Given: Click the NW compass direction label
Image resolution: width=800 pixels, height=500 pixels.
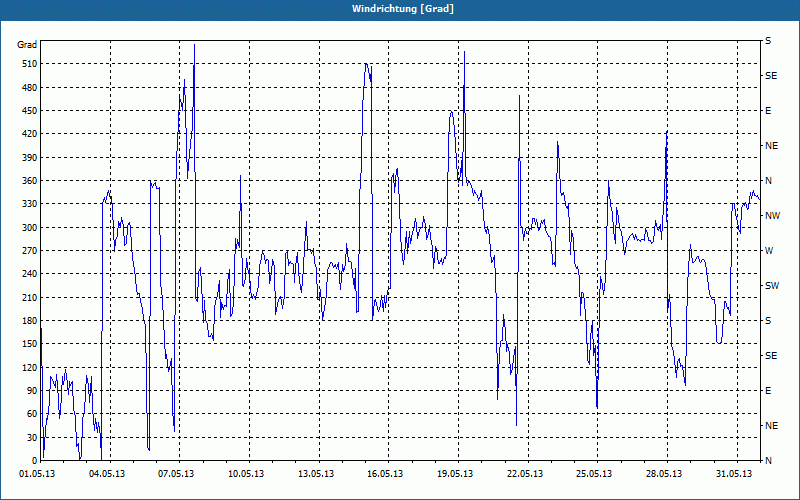Looking at the screenshot, I should 772,216.
